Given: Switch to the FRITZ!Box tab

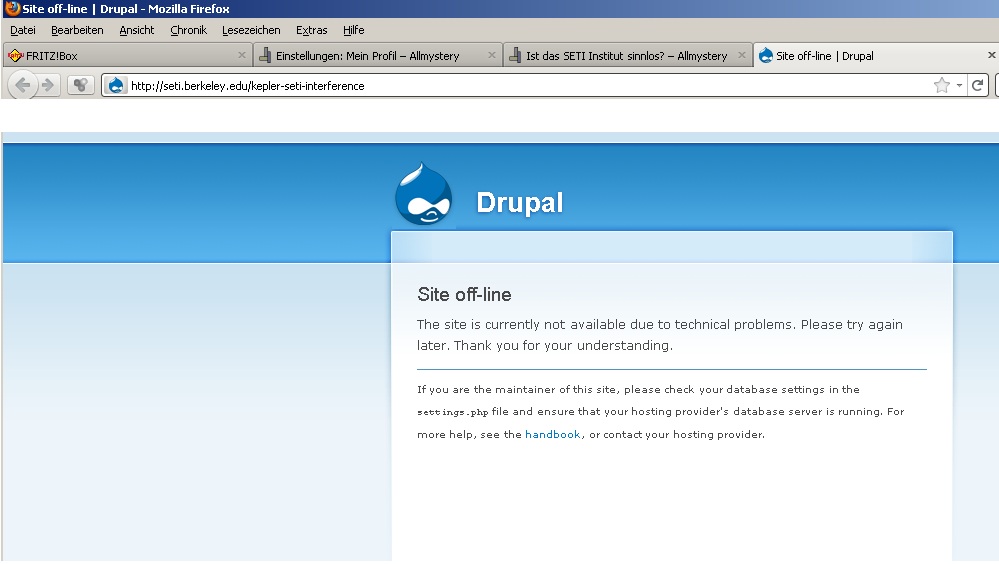Looking at the screenshot, I should click(127, 55).
